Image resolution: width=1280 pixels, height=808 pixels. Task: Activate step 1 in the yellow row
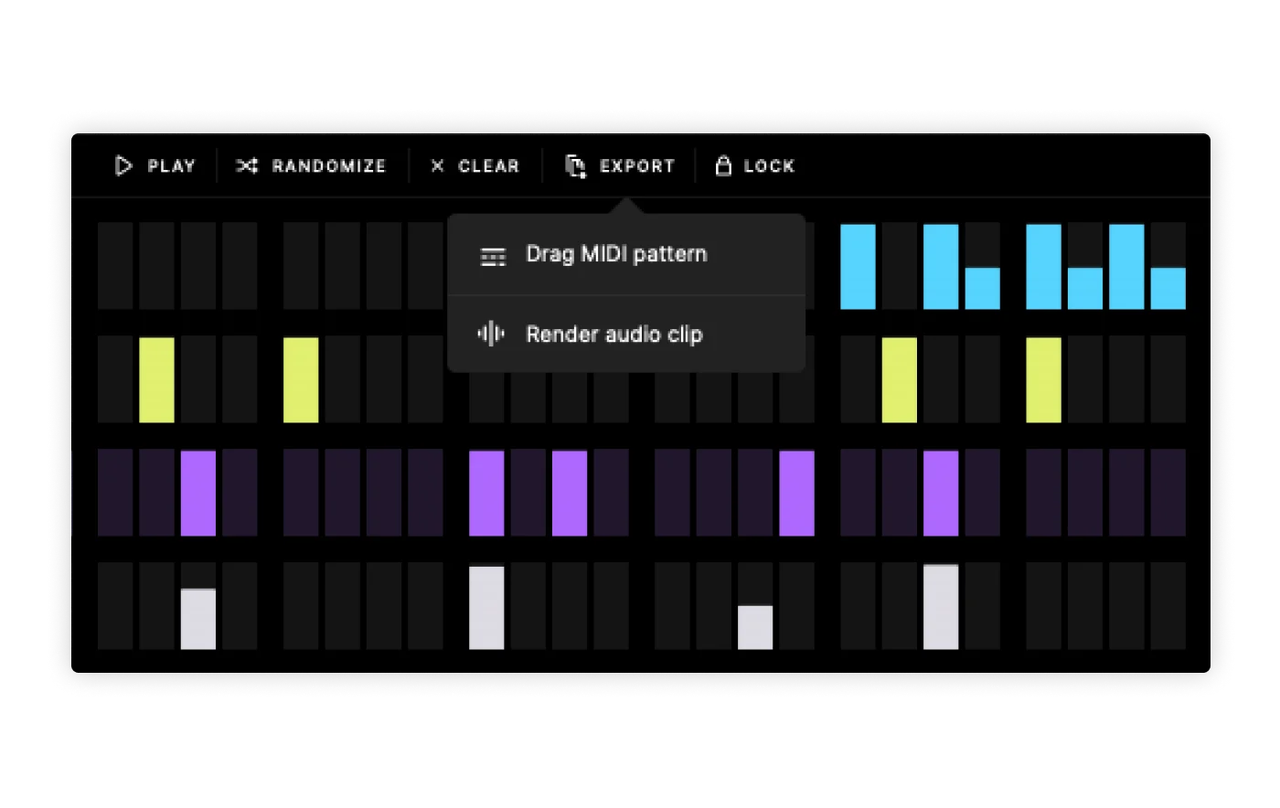(115, 380)
